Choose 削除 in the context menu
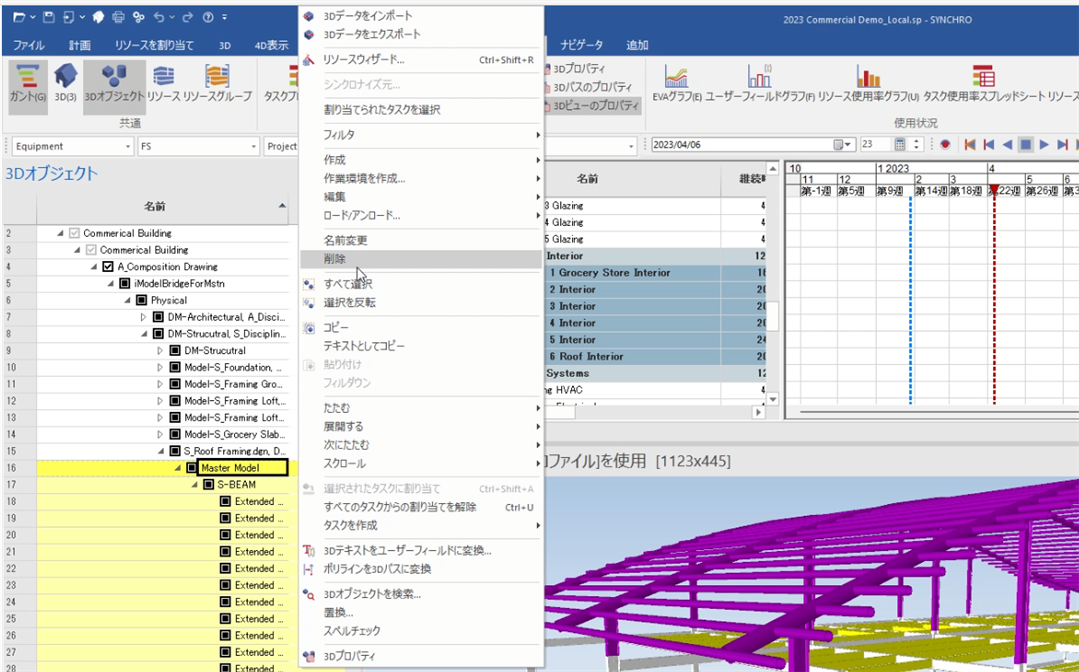Image resolution: width=1079 pixels, height=672 pixels. (x=421, y=259)
